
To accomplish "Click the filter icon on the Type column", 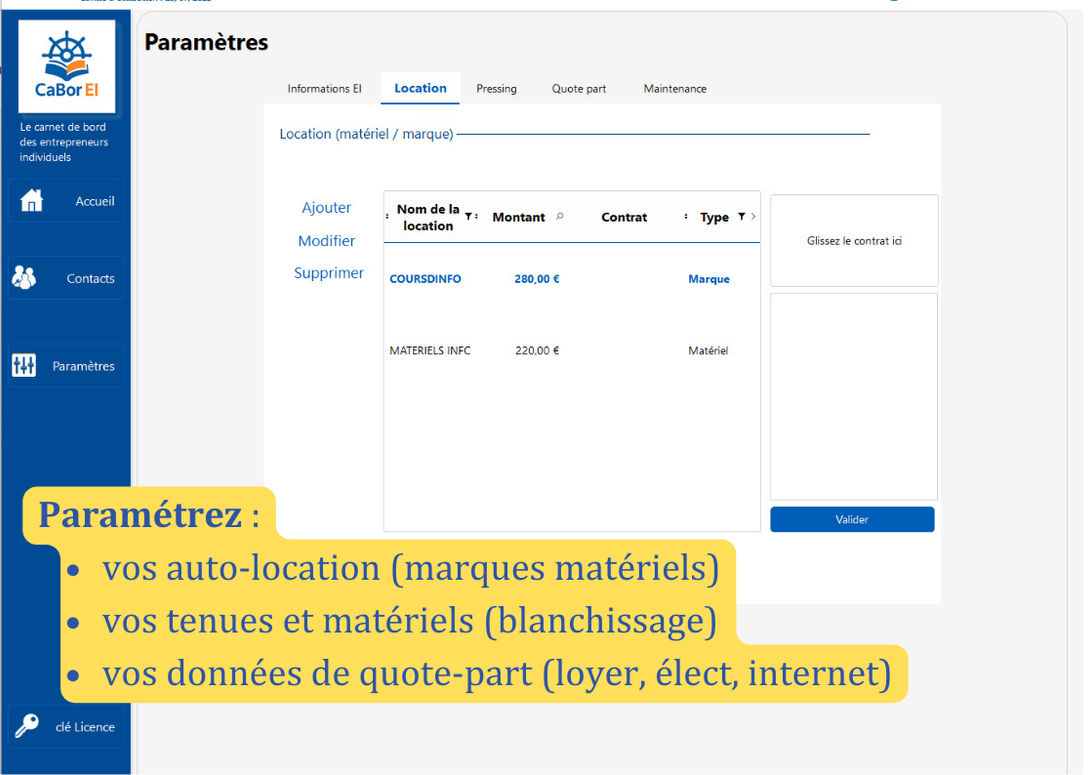I will point(740,216).
